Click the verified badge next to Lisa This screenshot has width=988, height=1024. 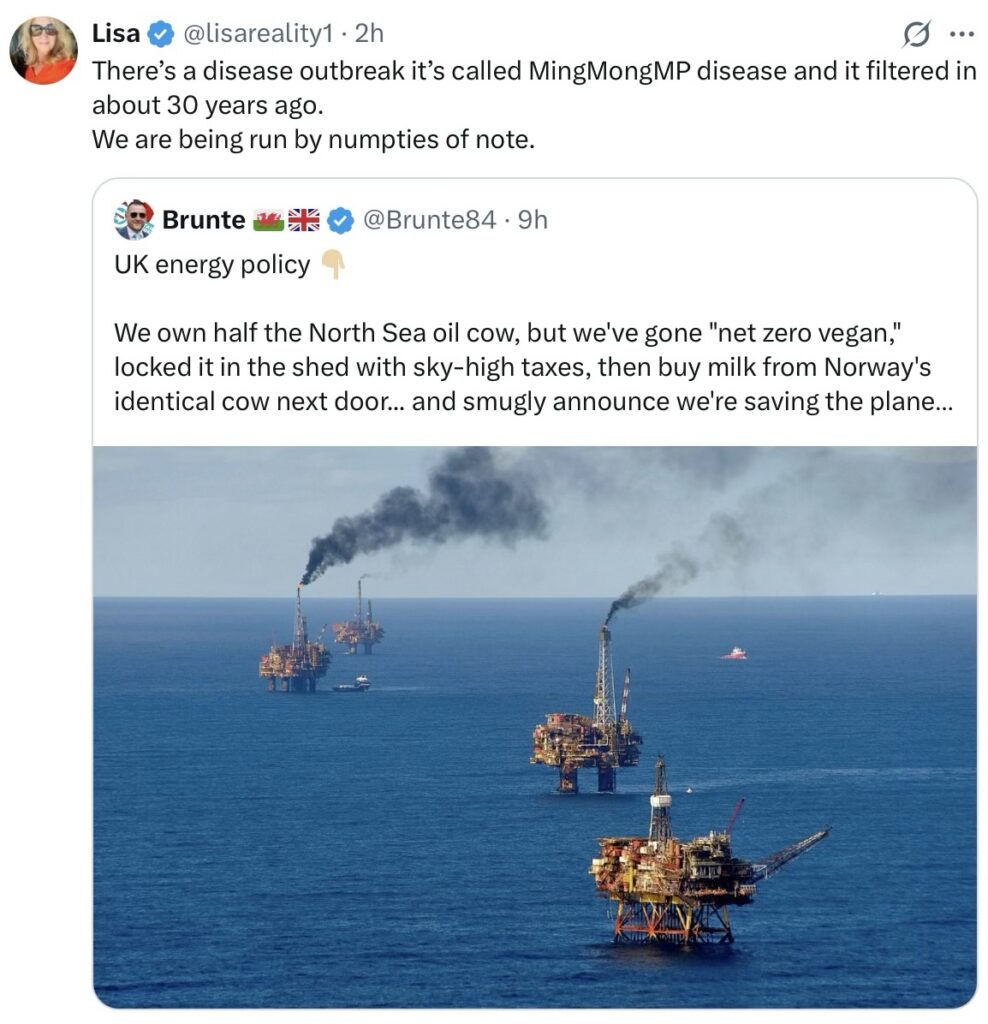(x=160, y=34)
